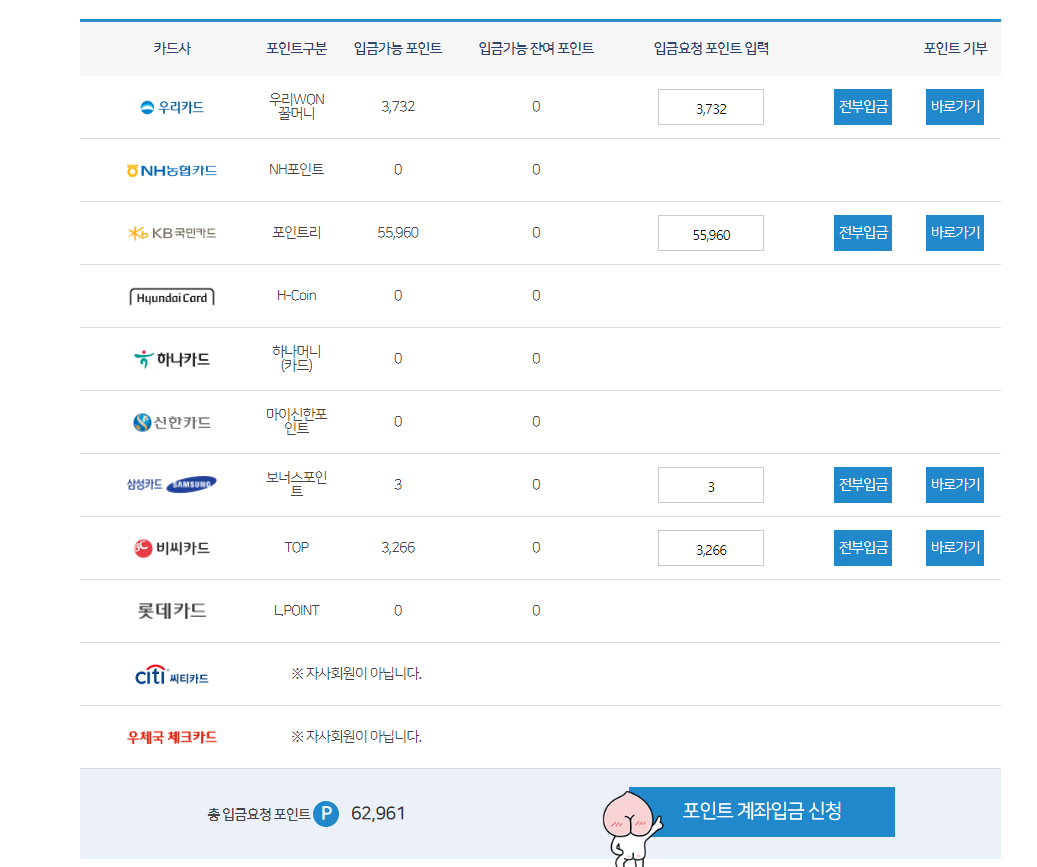Click 전부입금 for 우리카드 row
1037x867 pixels.
(863, 107)
